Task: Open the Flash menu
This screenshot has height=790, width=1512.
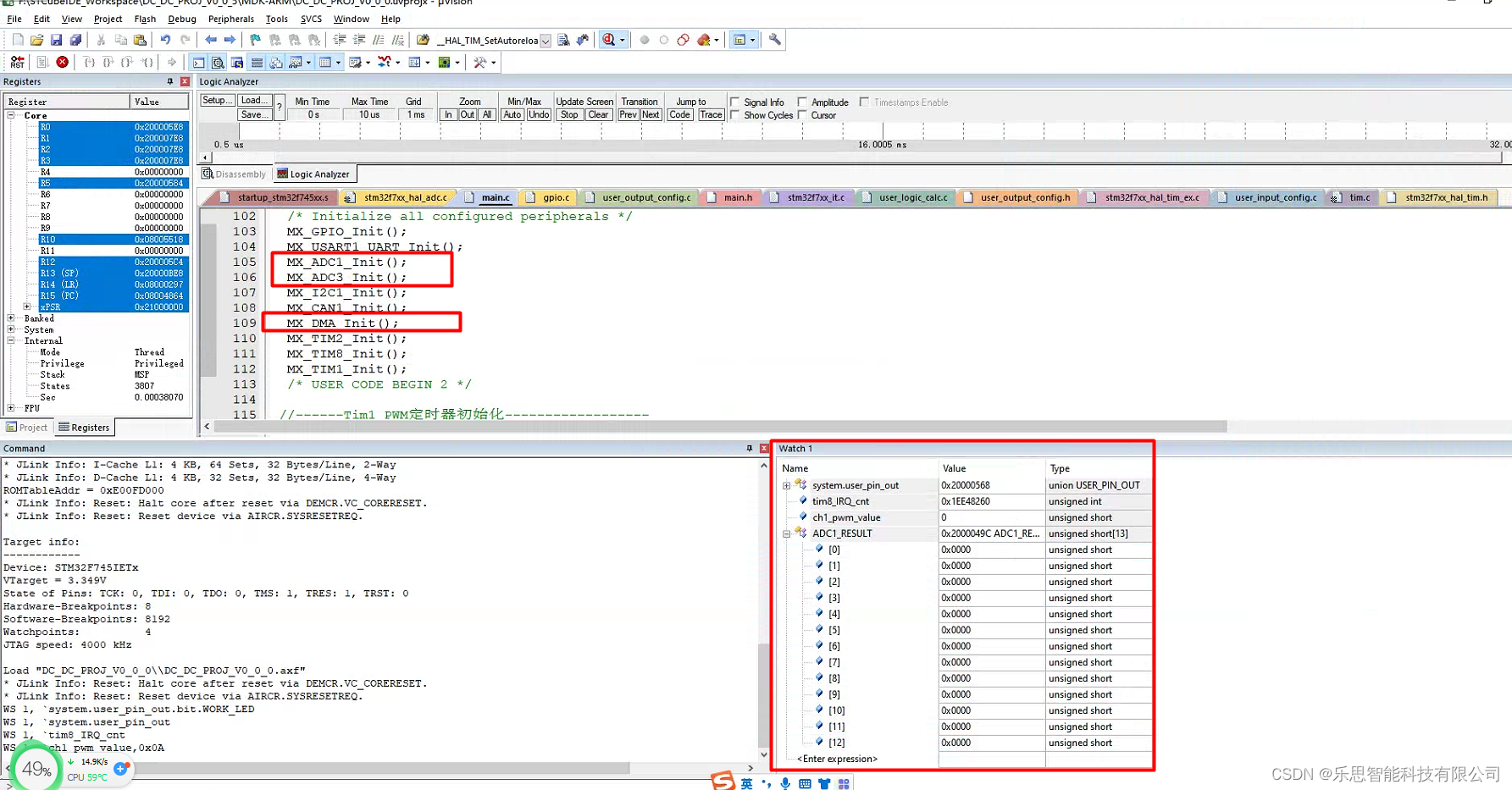Action: [145, 19]
